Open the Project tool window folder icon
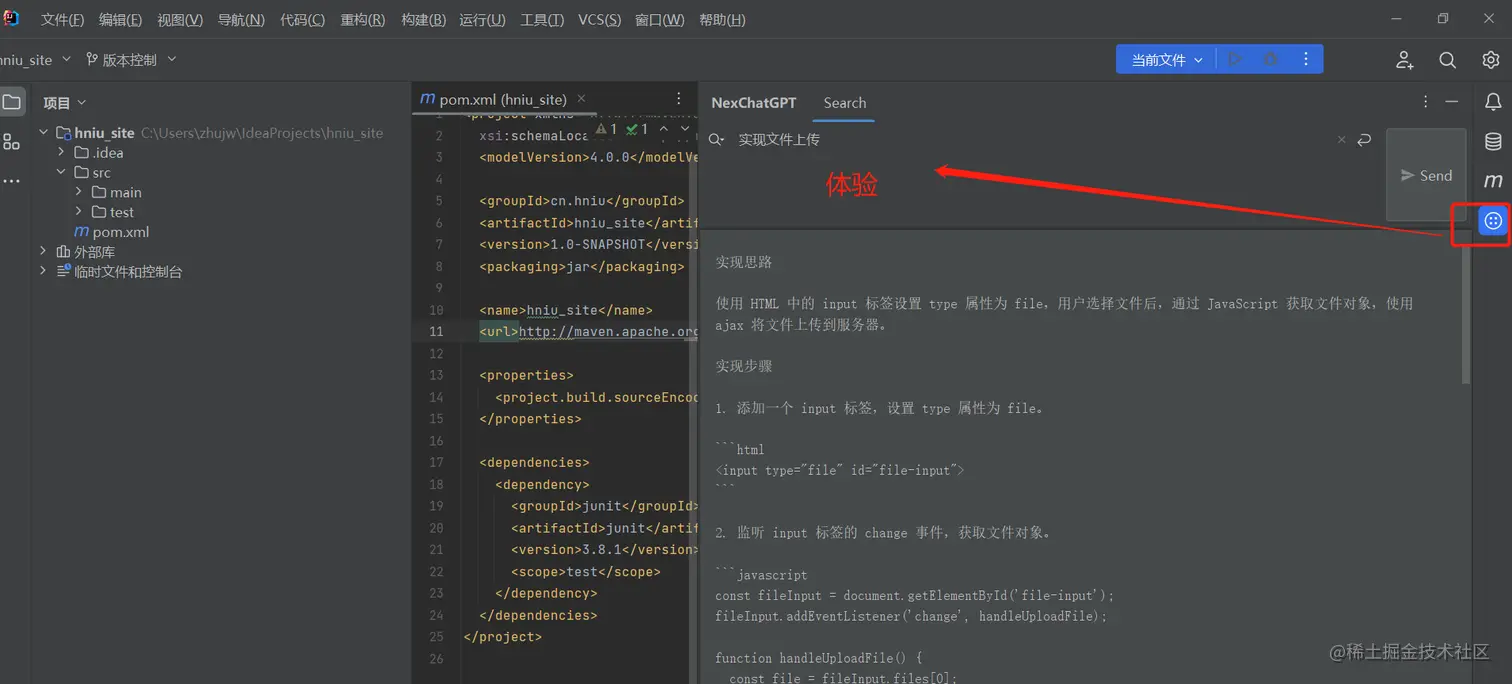The image size is (1512, 684). (11, 102)
